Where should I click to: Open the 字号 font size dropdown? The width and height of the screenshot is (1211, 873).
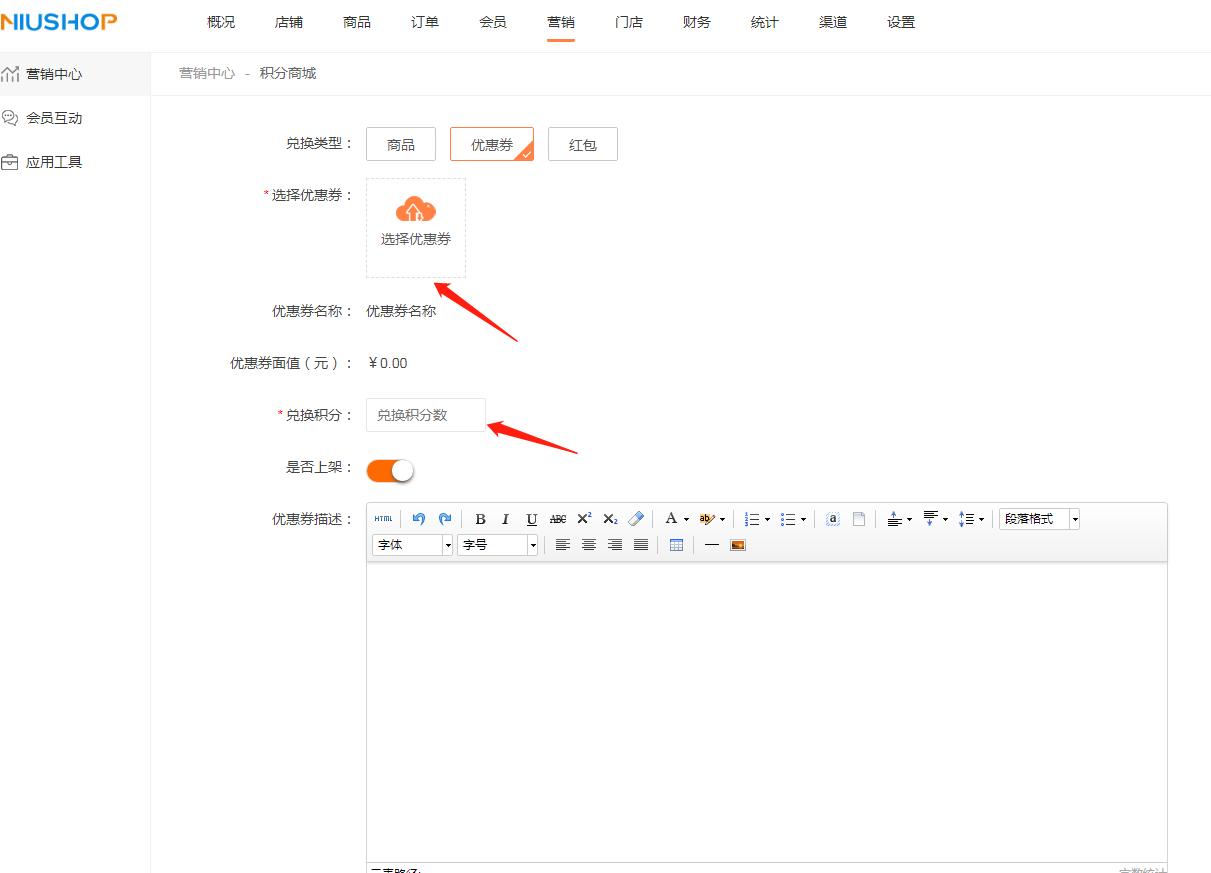coord(497,545)
